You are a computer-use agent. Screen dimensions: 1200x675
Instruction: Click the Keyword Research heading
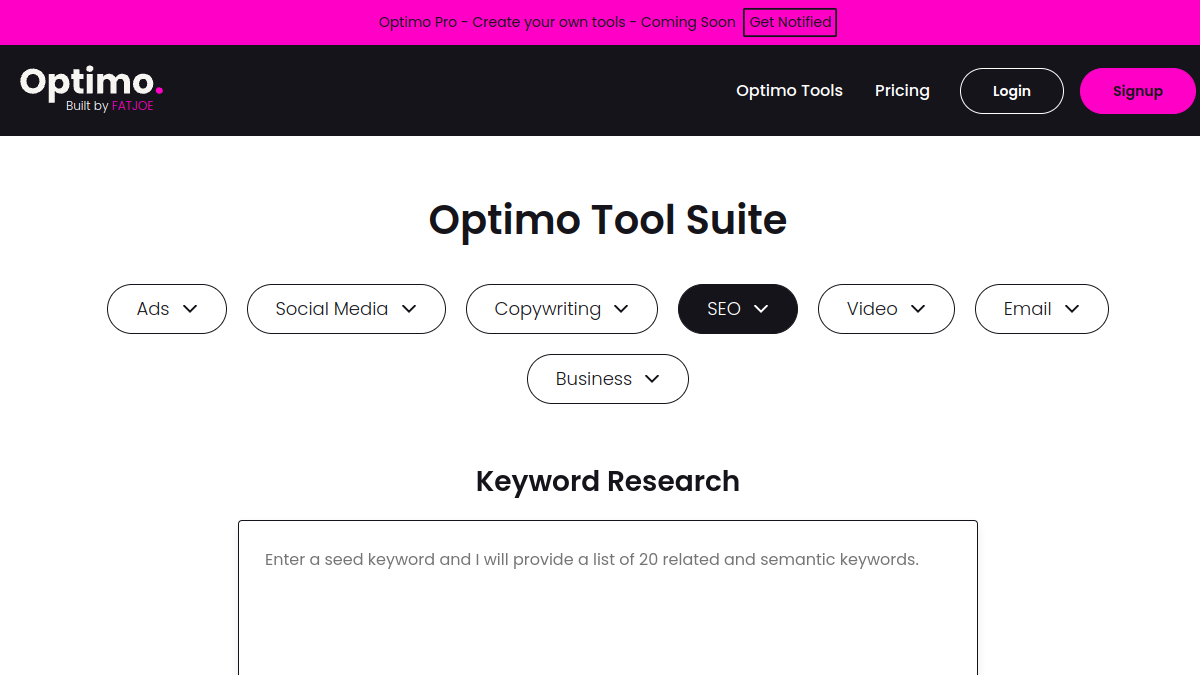pyautogui.click(x=608, y=481)
